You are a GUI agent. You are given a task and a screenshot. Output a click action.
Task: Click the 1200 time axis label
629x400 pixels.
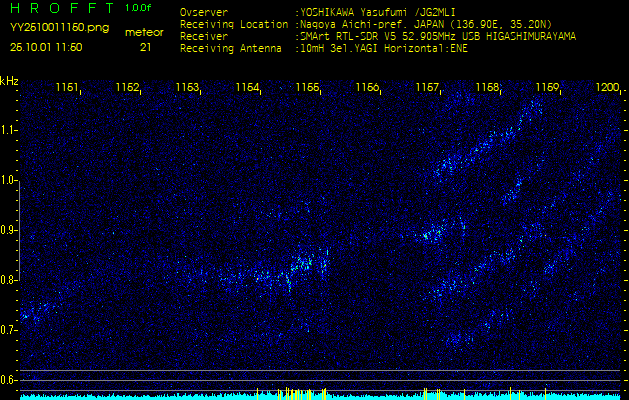[608, 87]
